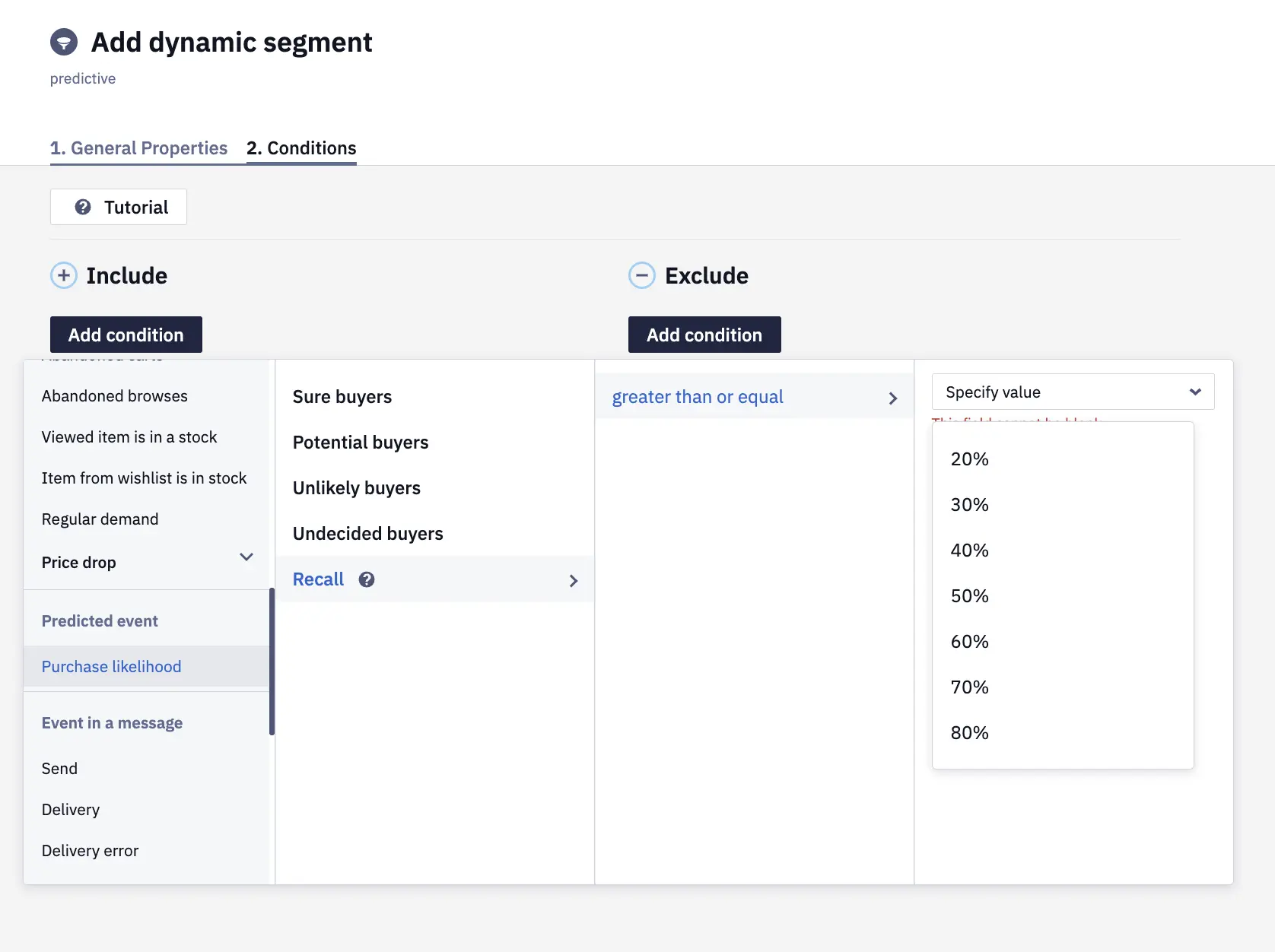
Task: Choose Potential buyers option
Action: point(361,443)
